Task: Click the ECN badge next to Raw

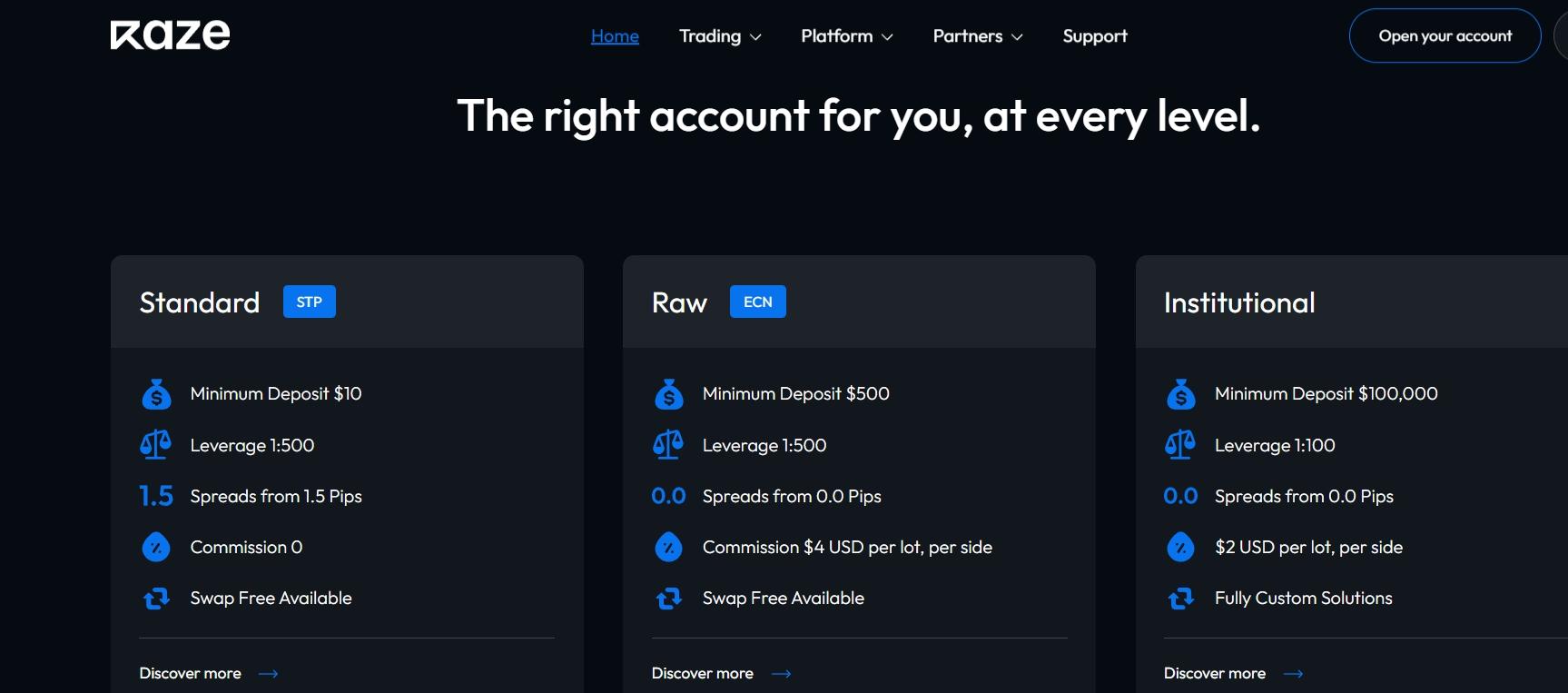Action: pyautogui.click(x=758, y=302)
